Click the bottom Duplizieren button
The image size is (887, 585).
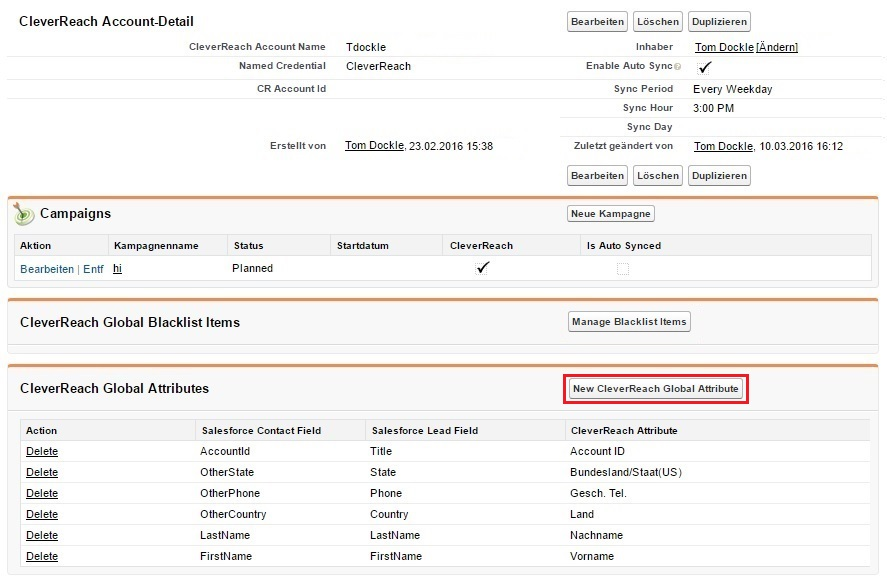pos(720,175)
